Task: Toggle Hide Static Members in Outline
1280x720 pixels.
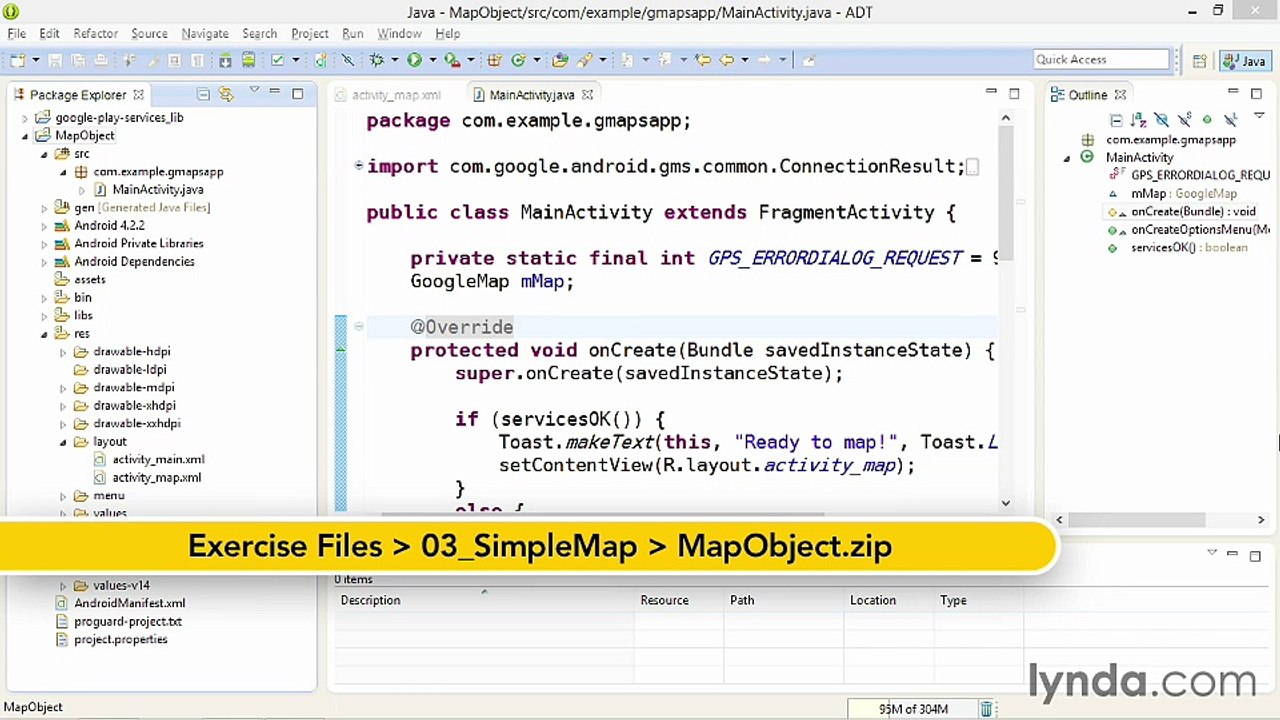Action: click(x=1184, y=120)
